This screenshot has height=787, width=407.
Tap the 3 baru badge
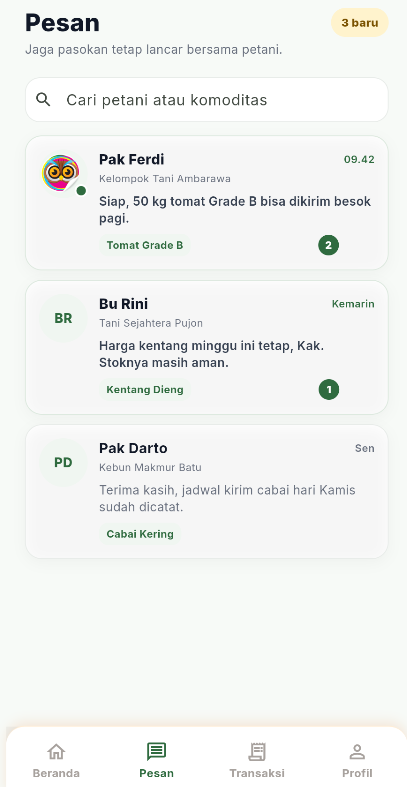[360, 23]
